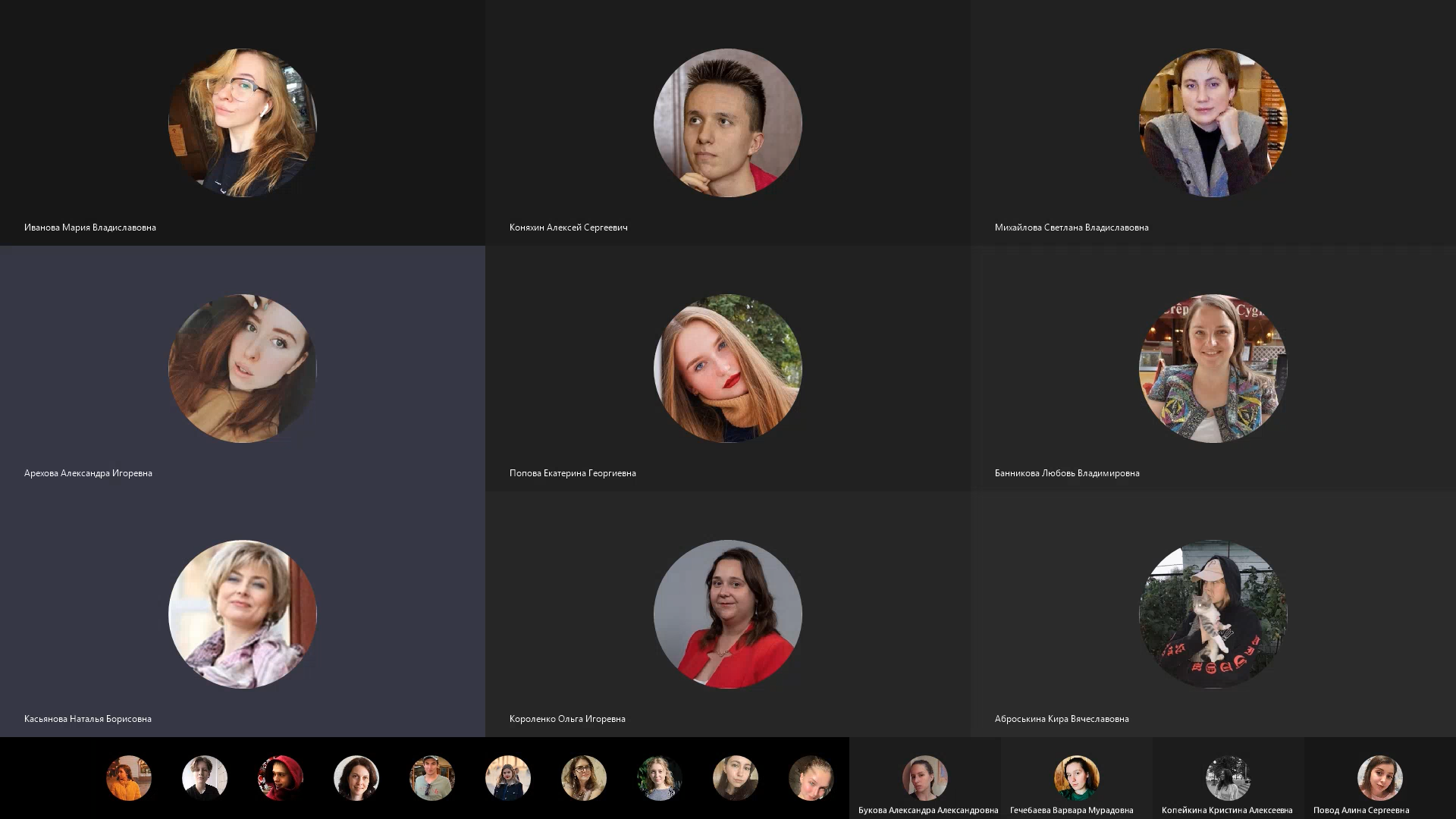Screen dimensions: 1456x819
Task: Select the Коняхин Алексей Сергеевич avatar
Action: (728, 123)
